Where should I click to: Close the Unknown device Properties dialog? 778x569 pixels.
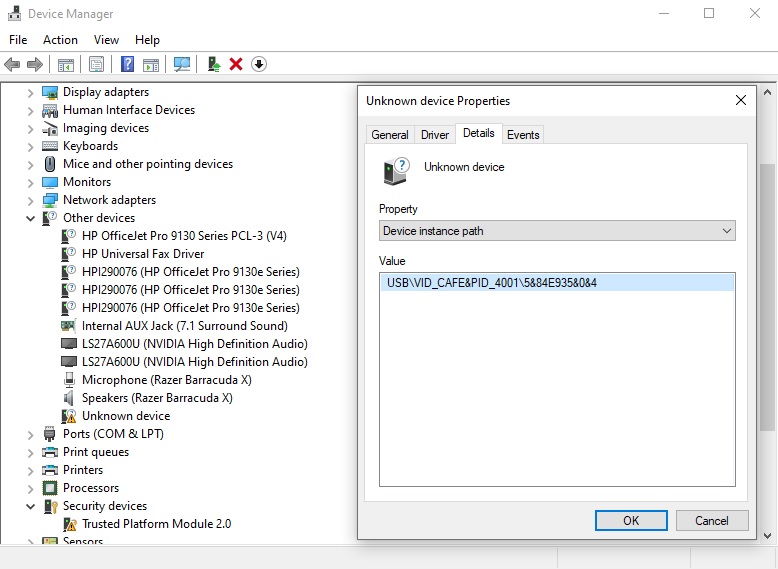pyautogui.click(x=741, y=100)
